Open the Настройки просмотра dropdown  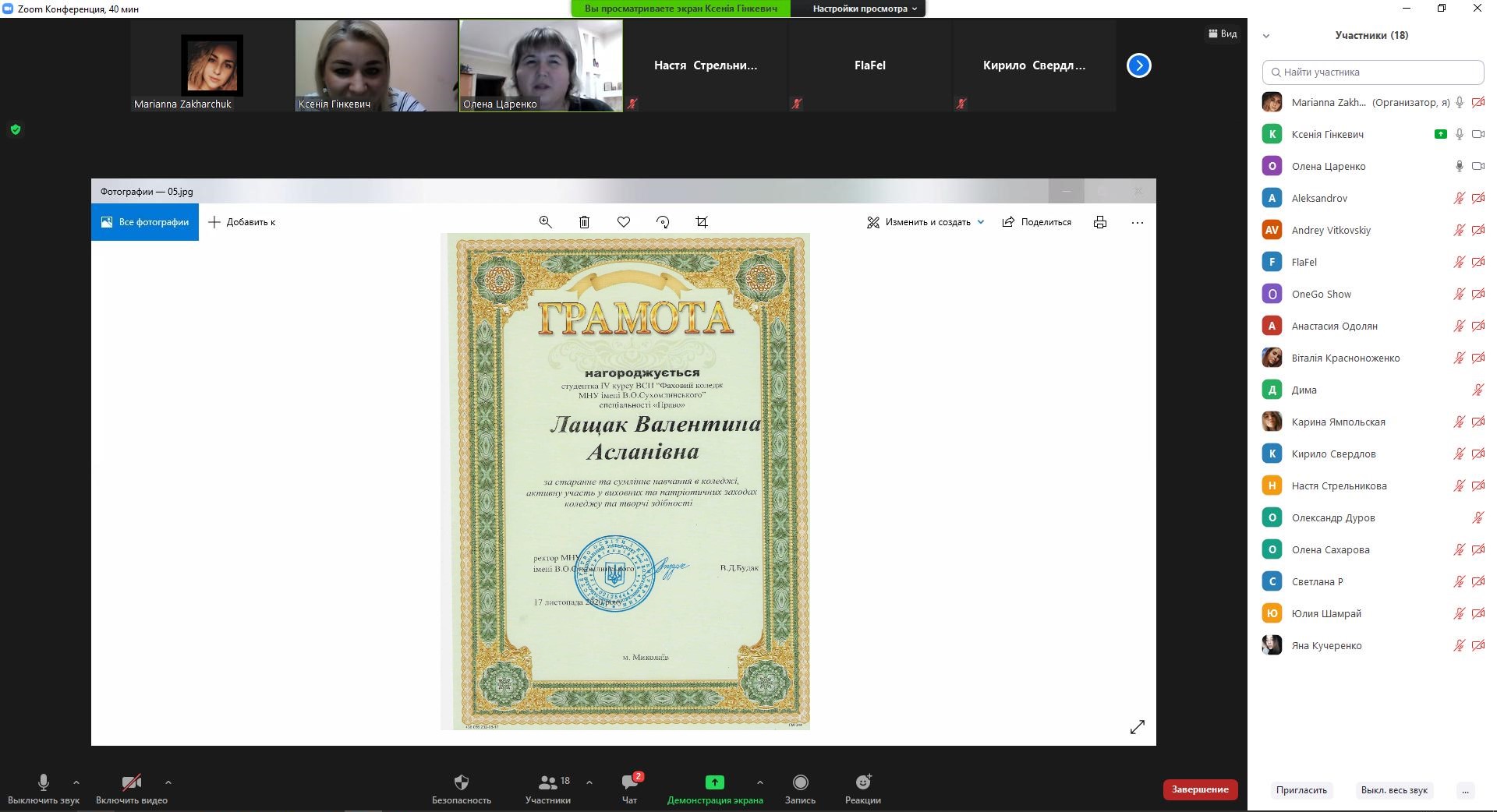tap(865, 9)
